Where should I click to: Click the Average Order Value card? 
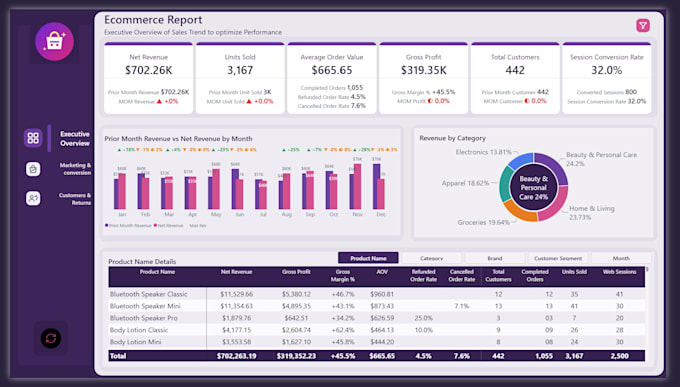click(332, 79)
